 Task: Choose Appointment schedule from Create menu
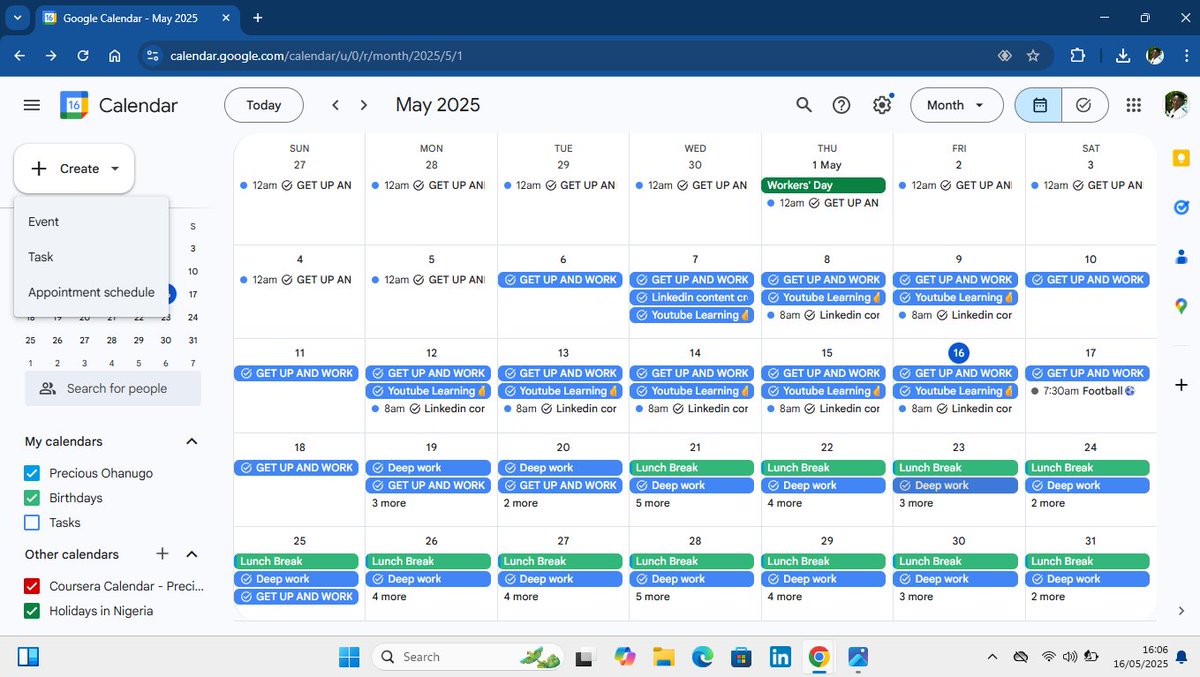pyautogui.click(x=91, y=293)
